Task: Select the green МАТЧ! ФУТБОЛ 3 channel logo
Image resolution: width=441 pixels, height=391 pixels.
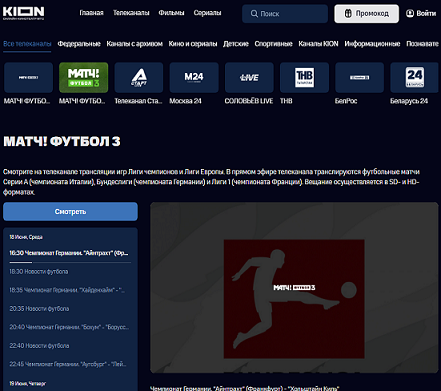Action: coord(84,77)
